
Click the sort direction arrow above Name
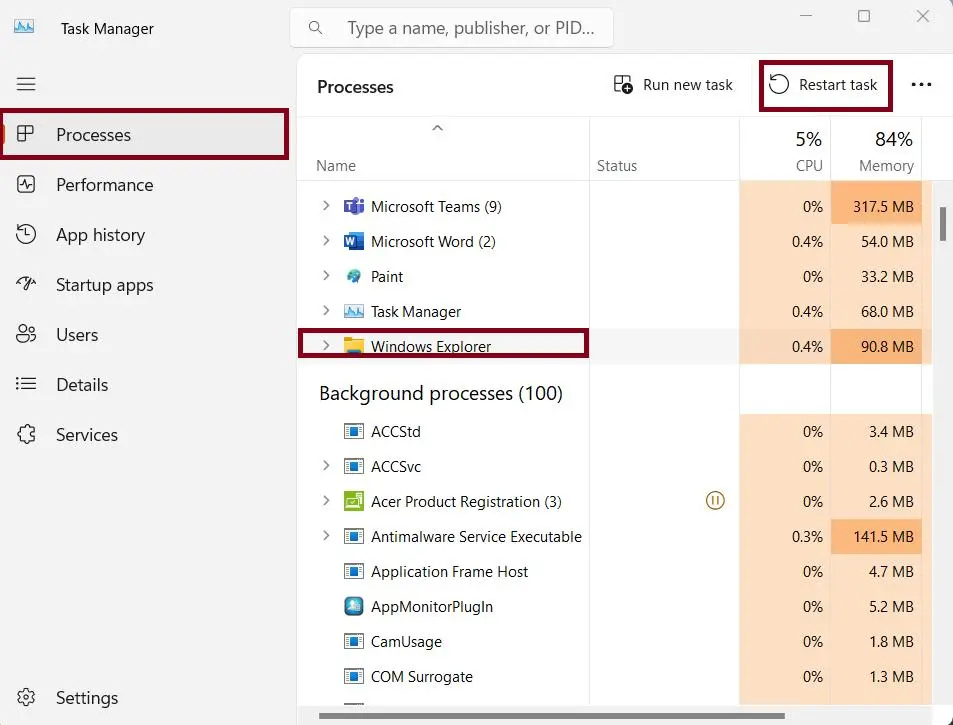coord(437,128)
